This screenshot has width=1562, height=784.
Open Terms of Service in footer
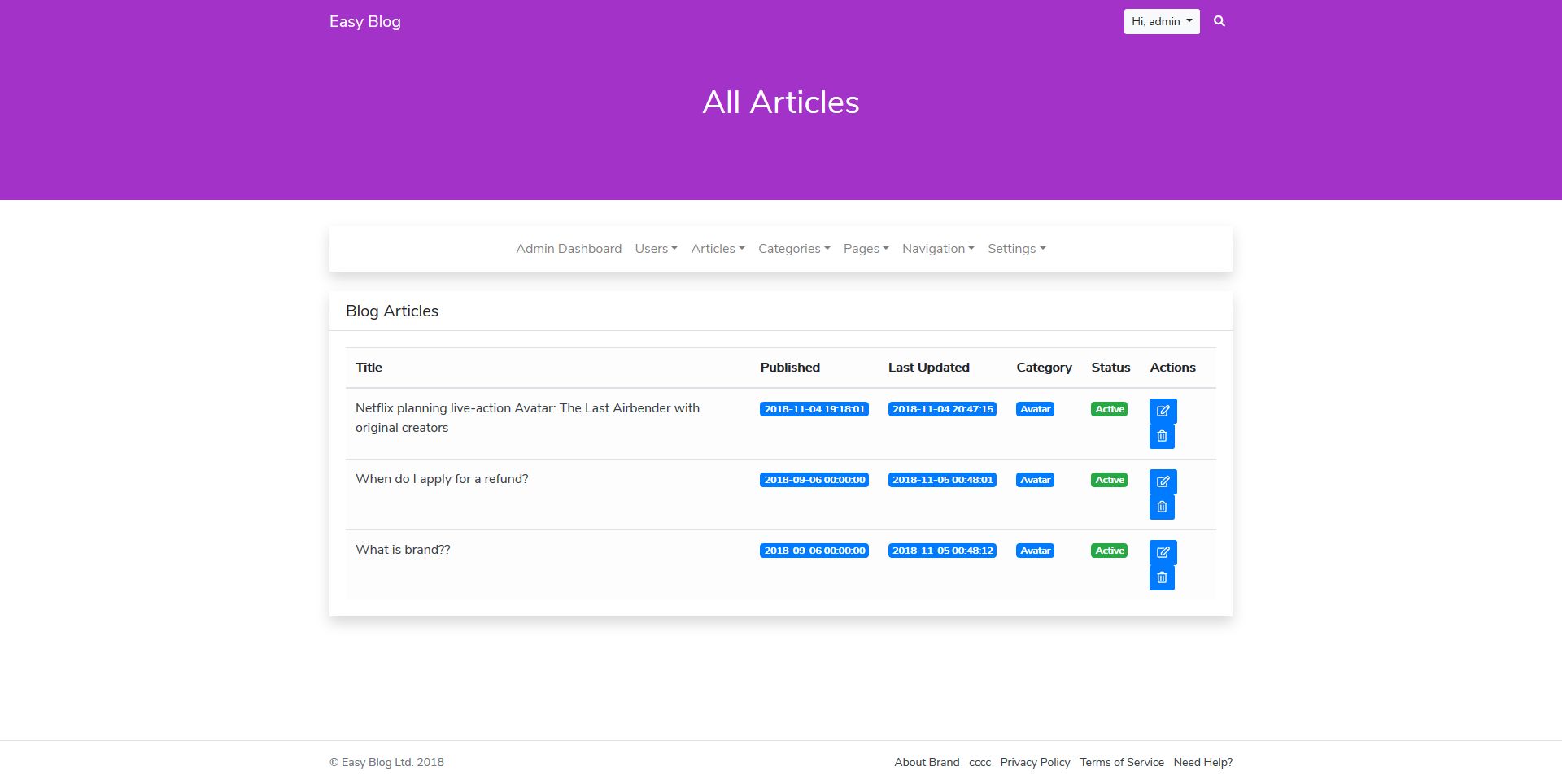(1121, 762)
